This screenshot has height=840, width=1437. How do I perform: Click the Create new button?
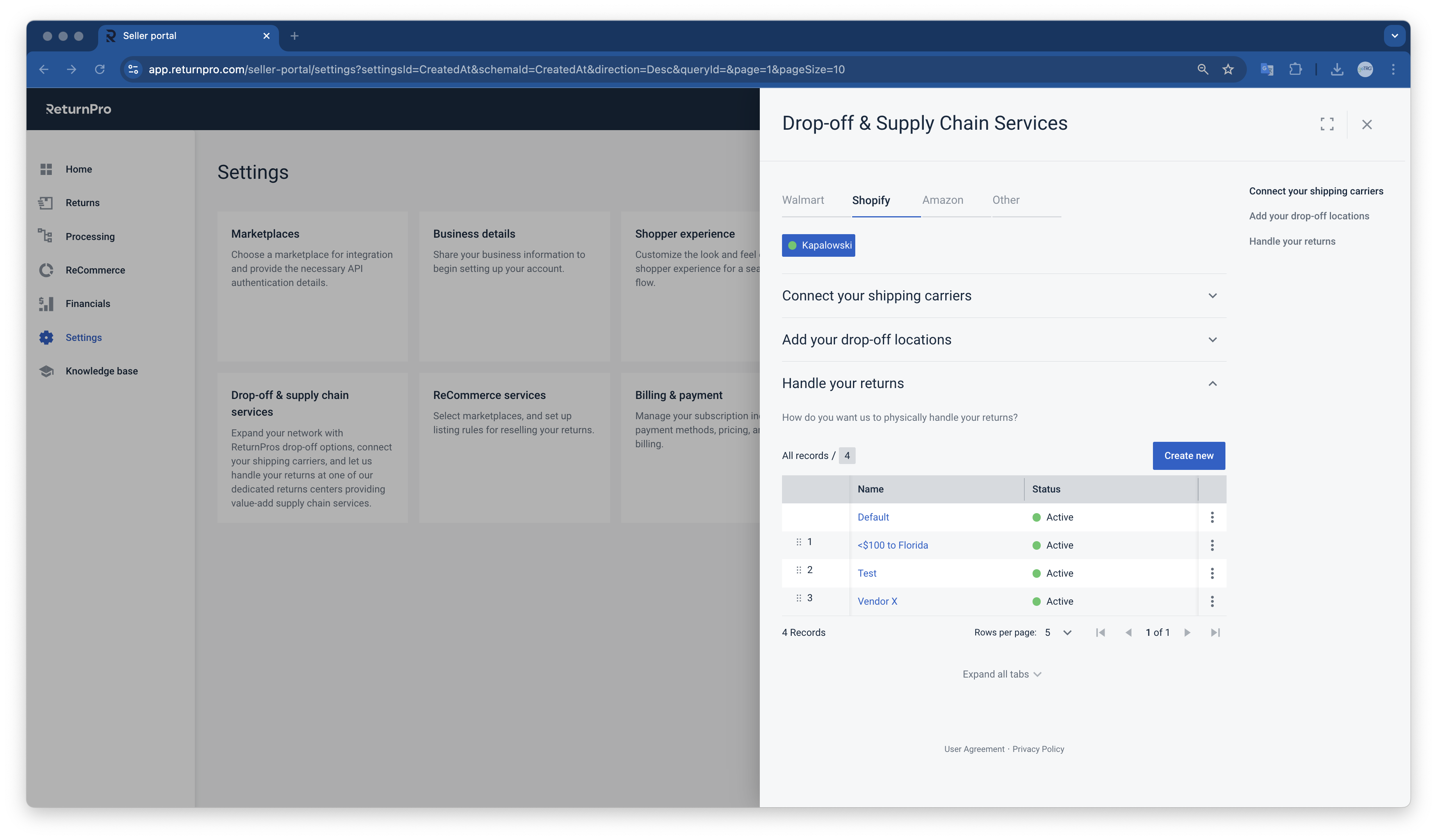[1188, 455]
